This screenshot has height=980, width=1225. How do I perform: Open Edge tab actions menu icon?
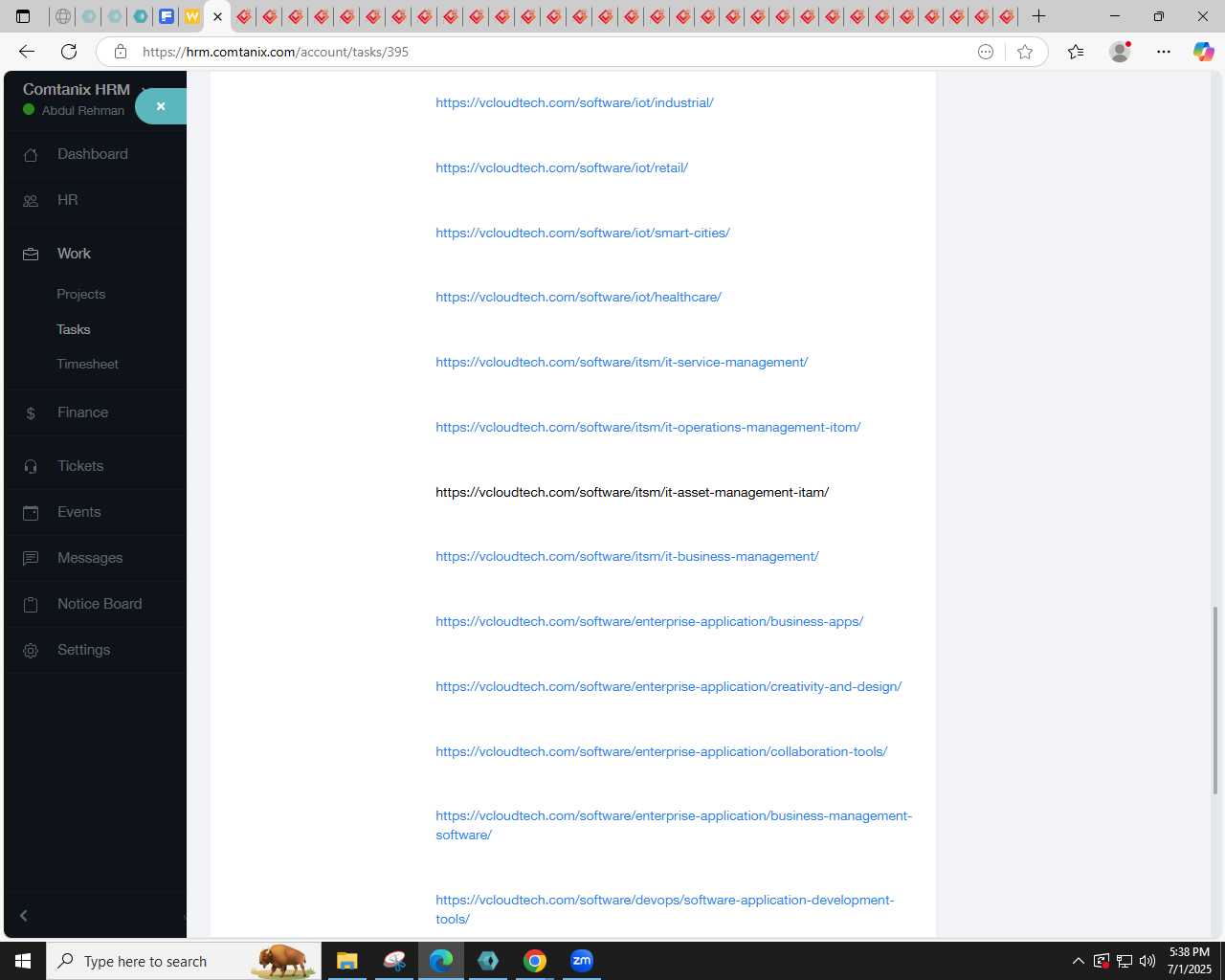coord(23,16)
